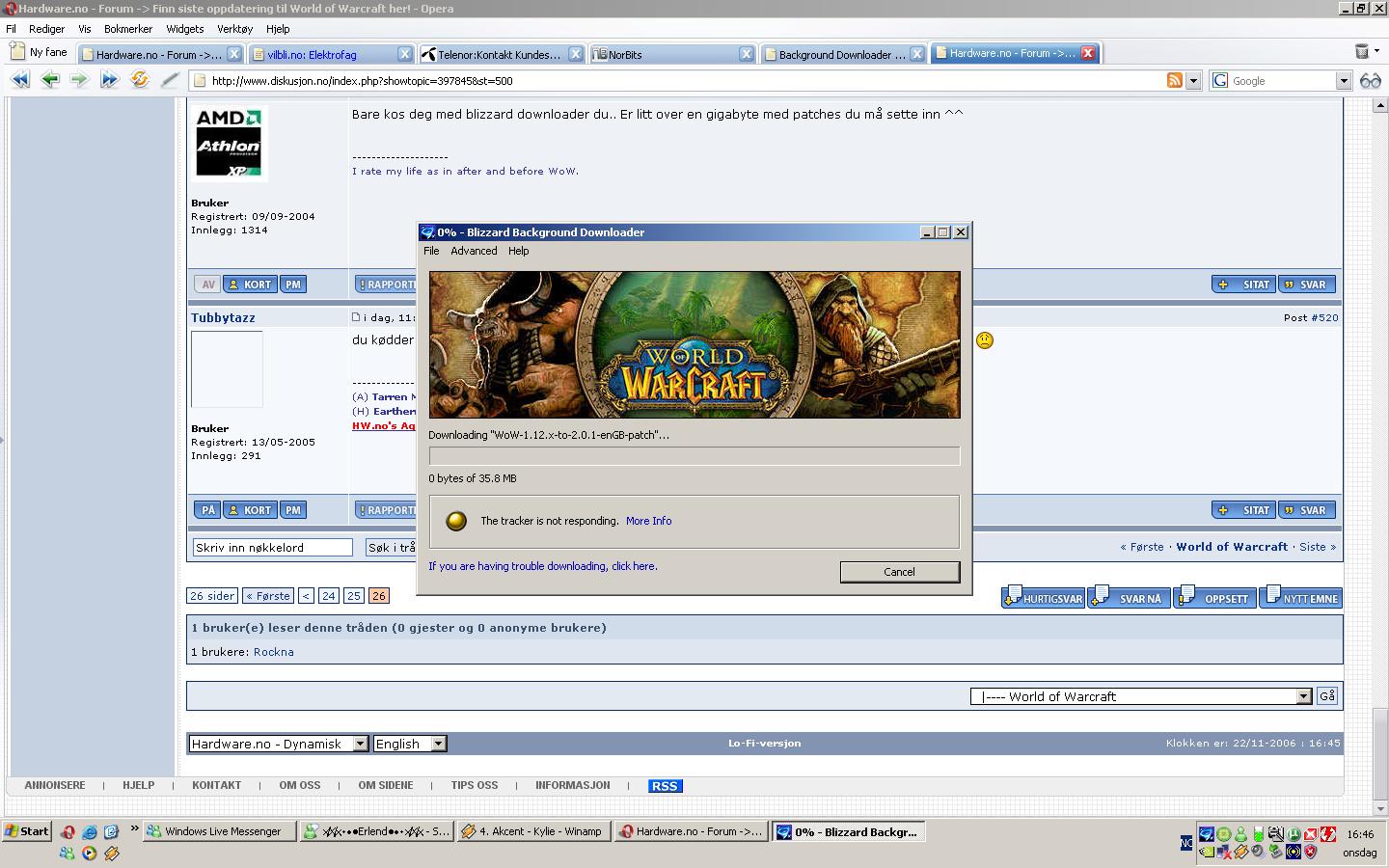Open the World of Warcraft forum jump dropdown
This screenshot has width=1389, height=868.
1141,696
